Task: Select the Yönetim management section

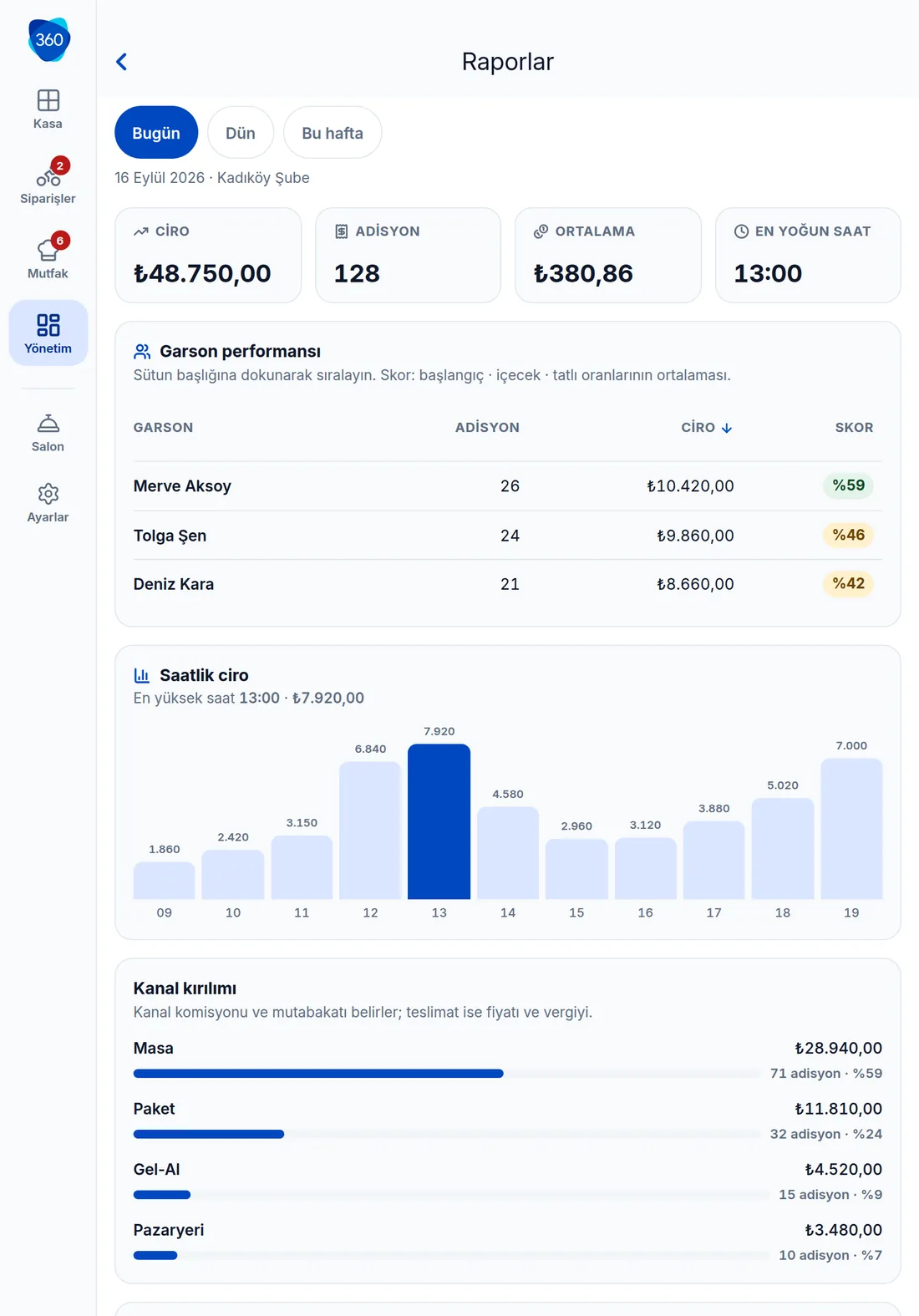Action: 48,333
